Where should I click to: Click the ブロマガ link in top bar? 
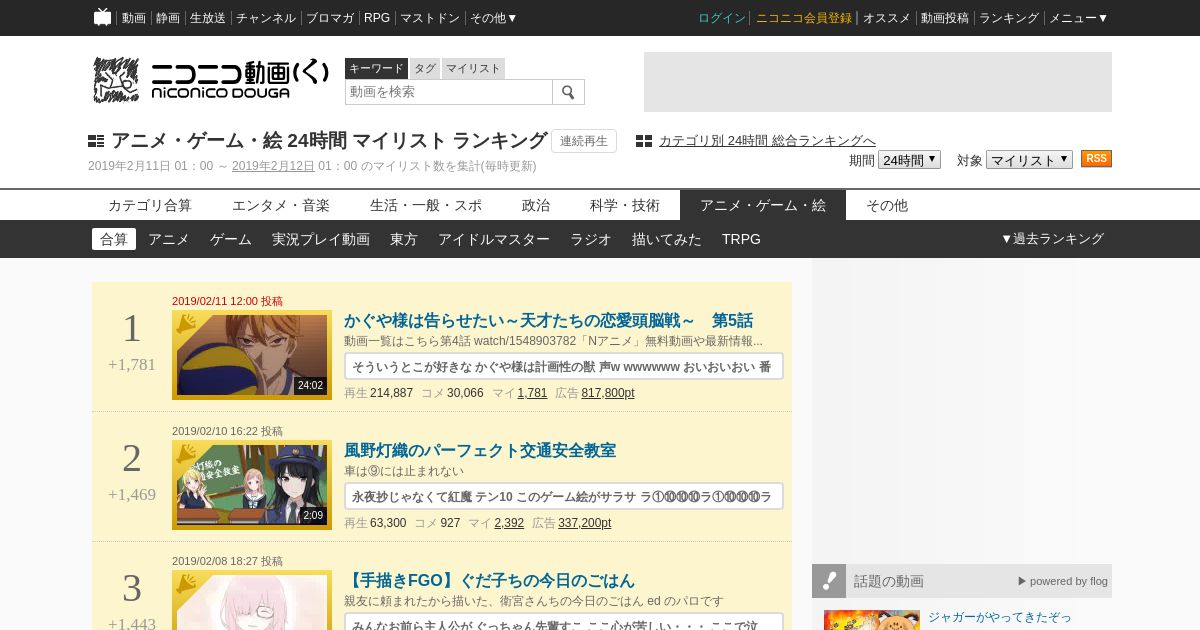tap(330, 18)
